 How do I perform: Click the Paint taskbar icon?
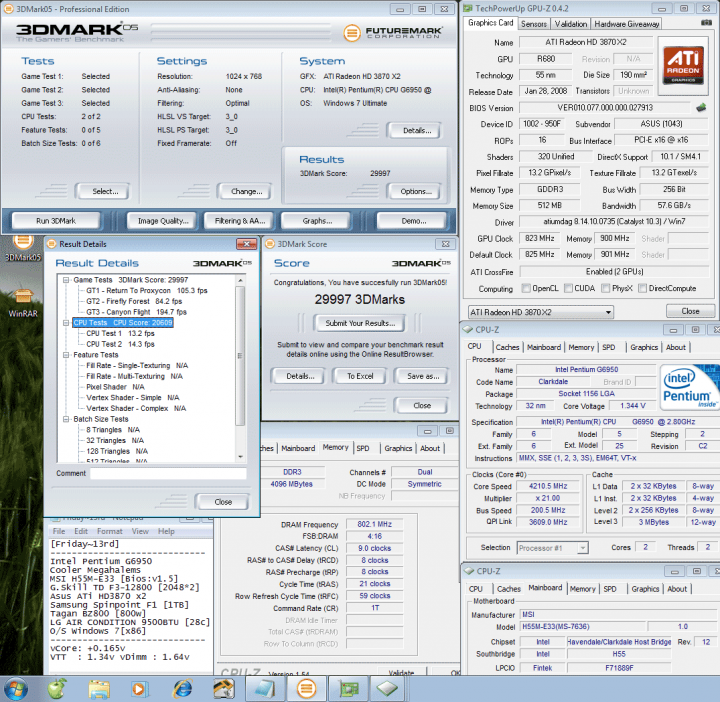tap(224, 689)
